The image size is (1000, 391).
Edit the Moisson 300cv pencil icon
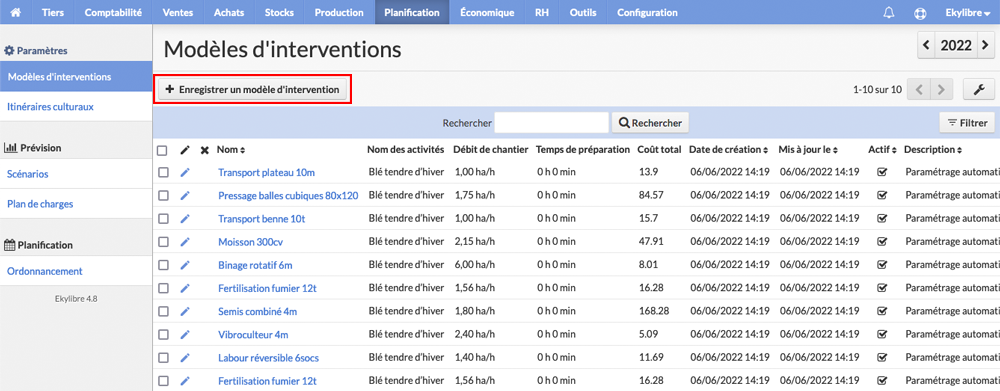pyautogui.click(x=185, y=242)
